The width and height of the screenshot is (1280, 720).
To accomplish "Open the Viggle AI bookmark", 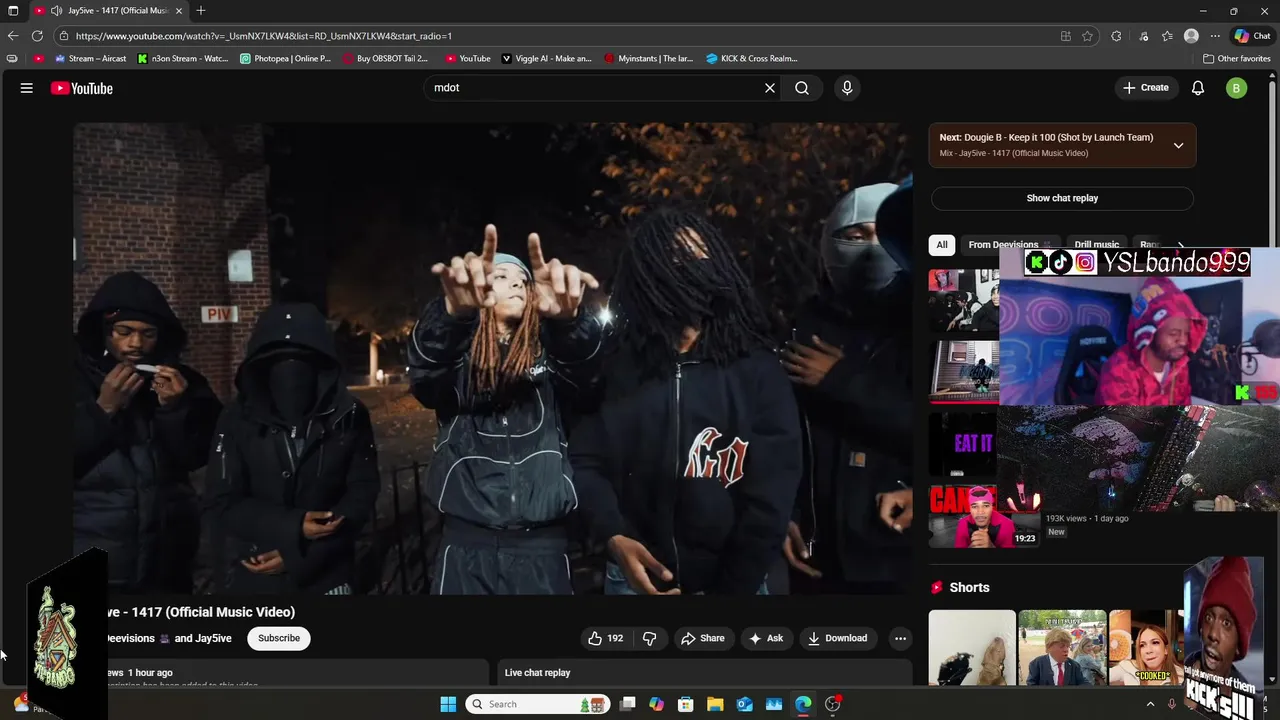I will pos(546,59).
